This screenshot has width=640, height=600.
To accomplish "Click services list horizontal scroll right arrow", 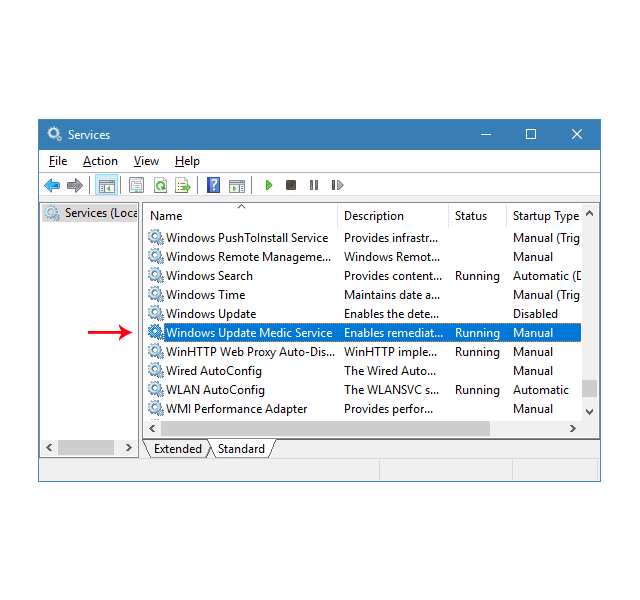I will (x=573, y=428).
